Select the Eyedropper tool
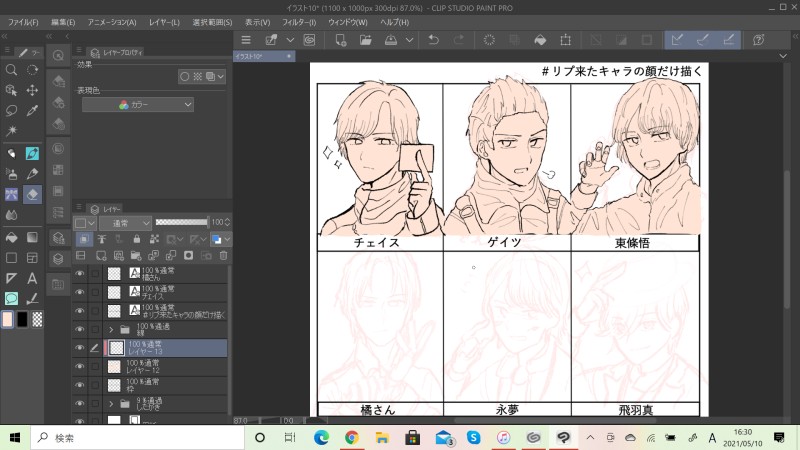Screen dimensions: 800x450 [x=32, y=110]
